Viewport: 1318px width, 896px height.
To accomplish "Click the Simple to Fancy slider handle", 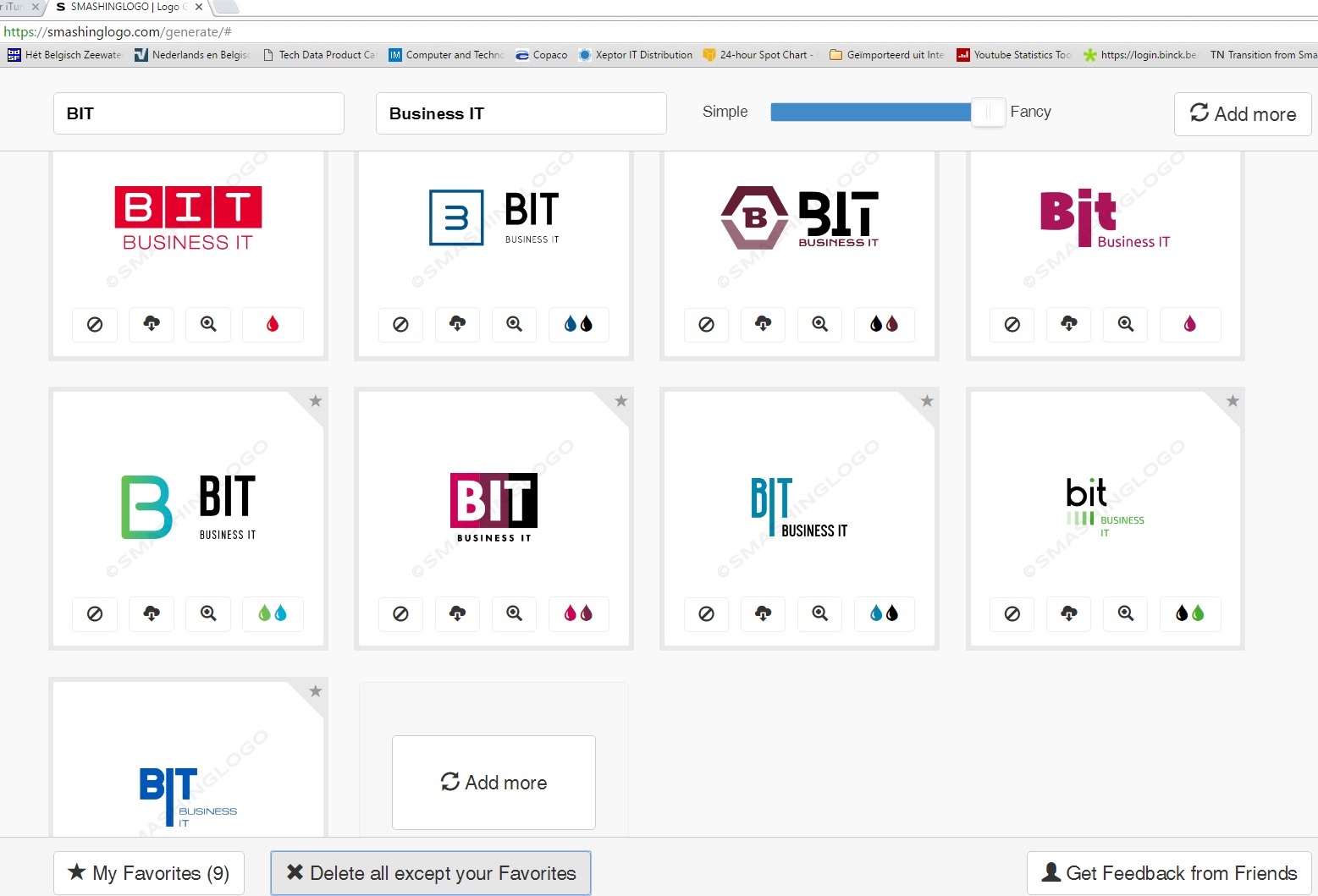I will tap(987, 112).
